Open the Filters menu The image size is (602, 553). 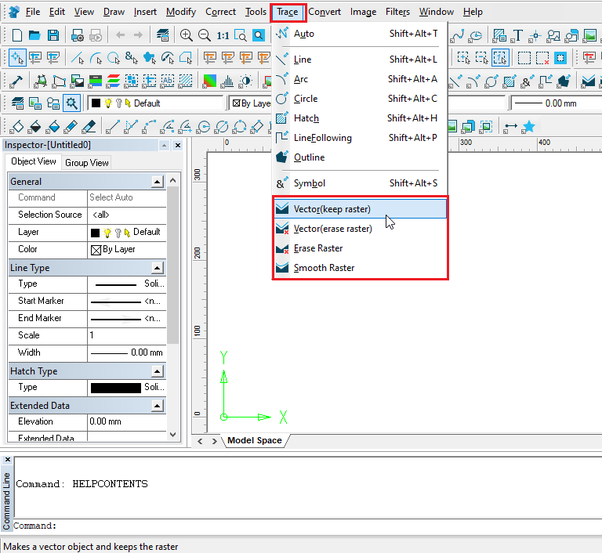[398, 12]
